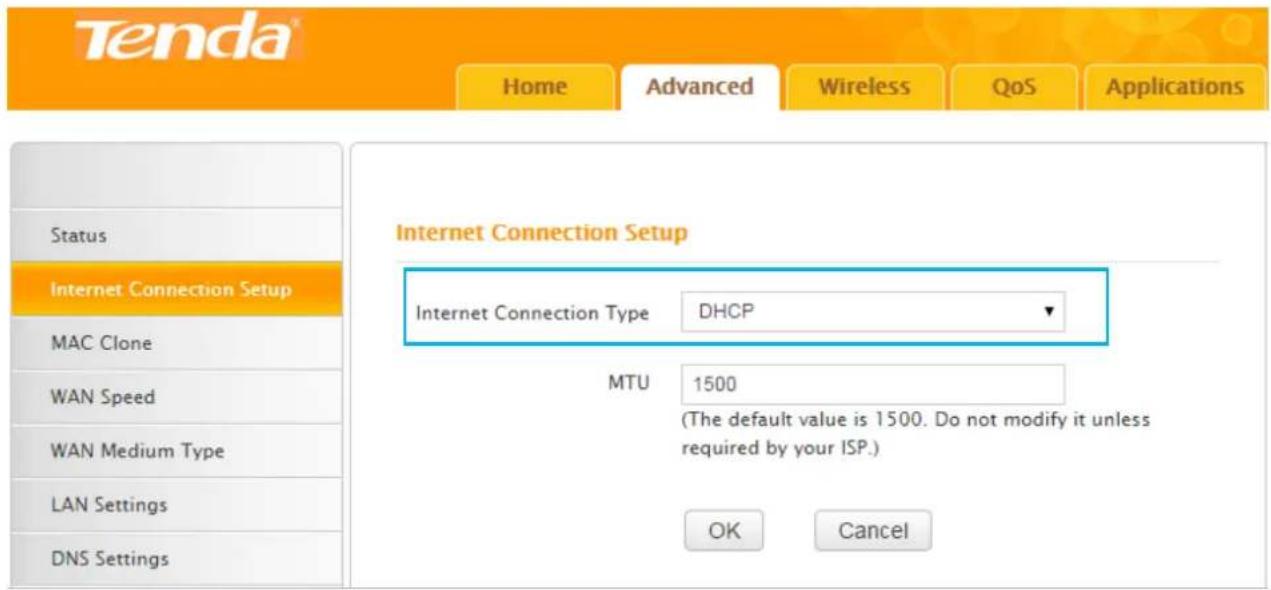Click the Cancel button
Screen dimensions: 1271x590
(x=872, y=531)
